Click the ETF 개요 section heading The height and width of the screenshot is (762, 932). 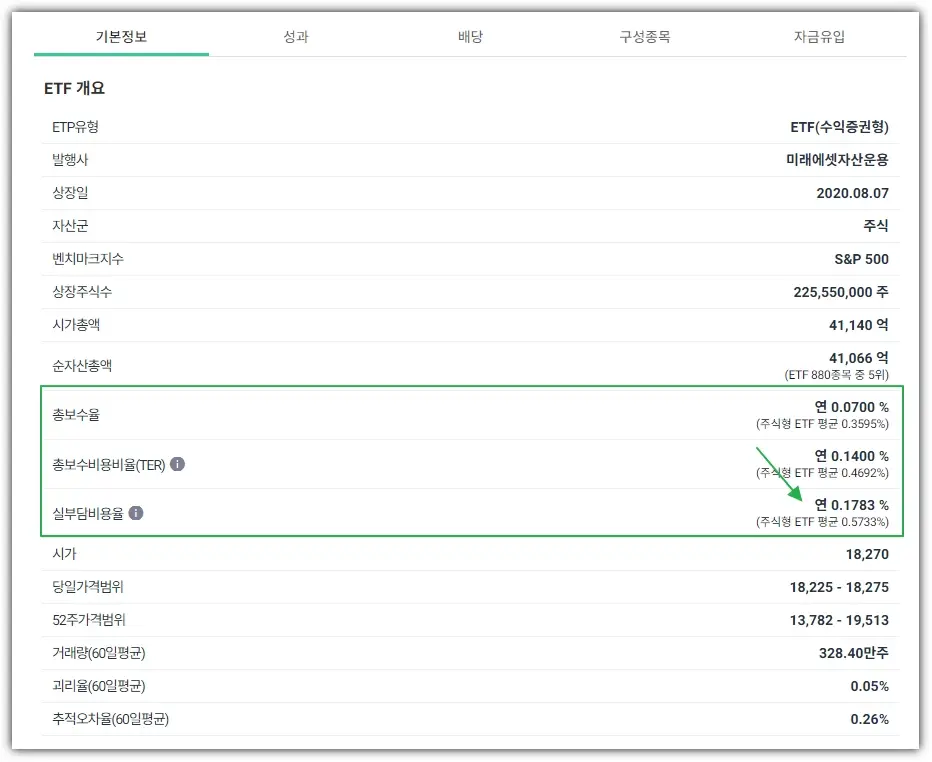74,88
